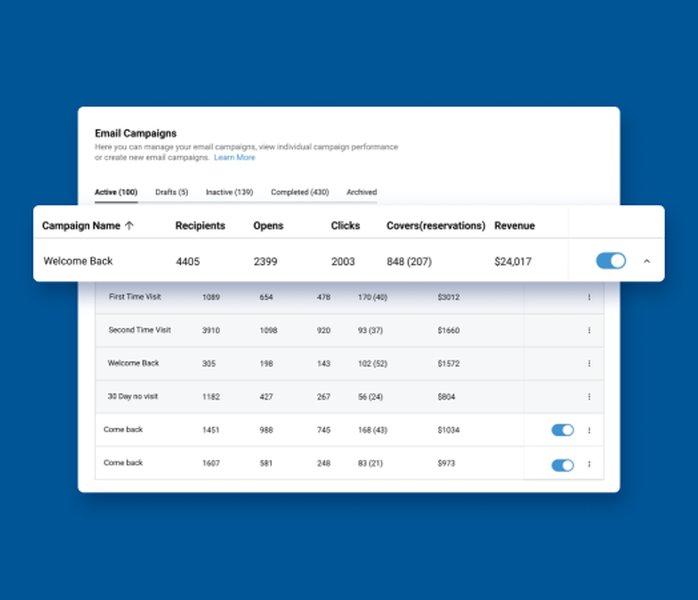Click the 83 (21) covers cell
Image resolution: width=698 pixels, height=600 pixels.
pos(370,463)
